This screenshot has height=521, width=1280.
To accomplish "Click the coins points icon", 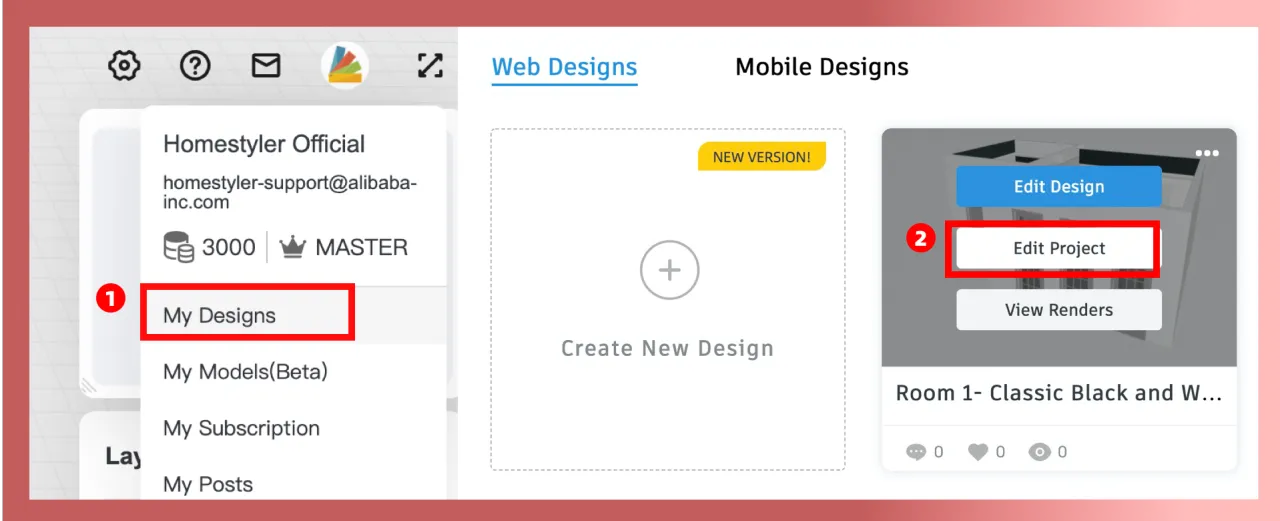I will click(x=179, y=247).
